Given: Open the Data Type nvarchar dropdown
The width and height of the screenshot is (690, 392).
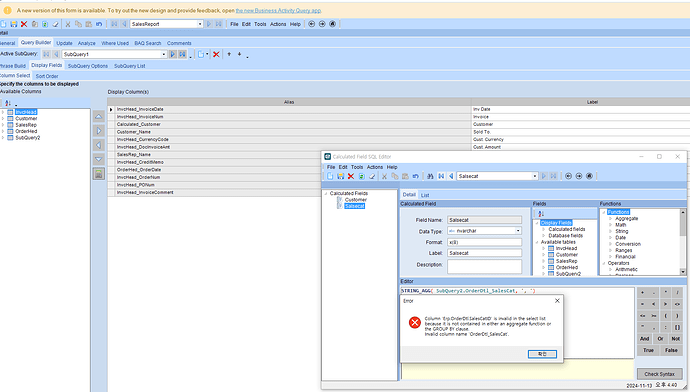Looking at the screenshot, I should pyautogui.click(x=518, y=231).
